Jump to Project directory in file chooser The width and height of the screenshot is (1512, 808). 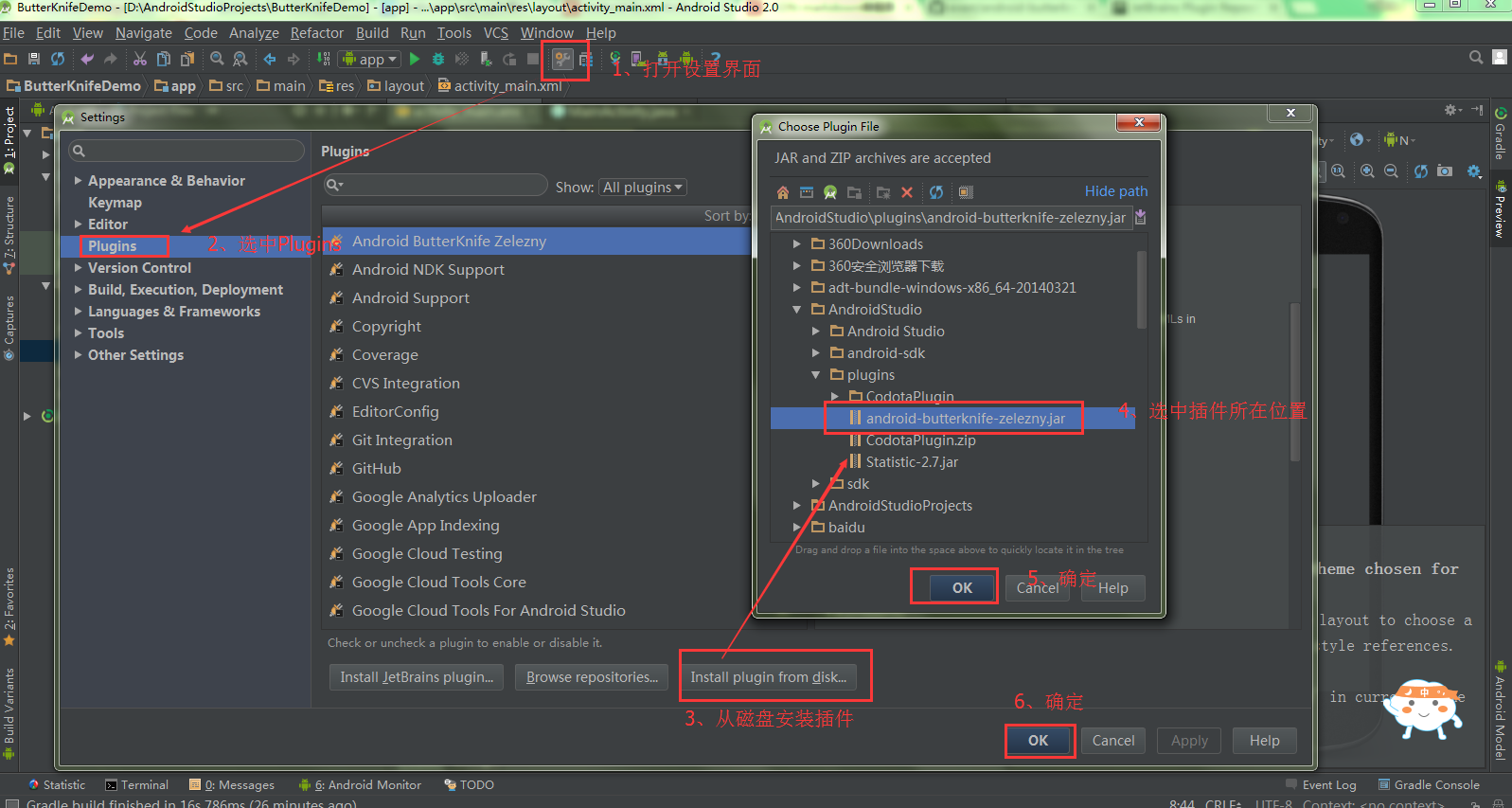pos(830,192)
